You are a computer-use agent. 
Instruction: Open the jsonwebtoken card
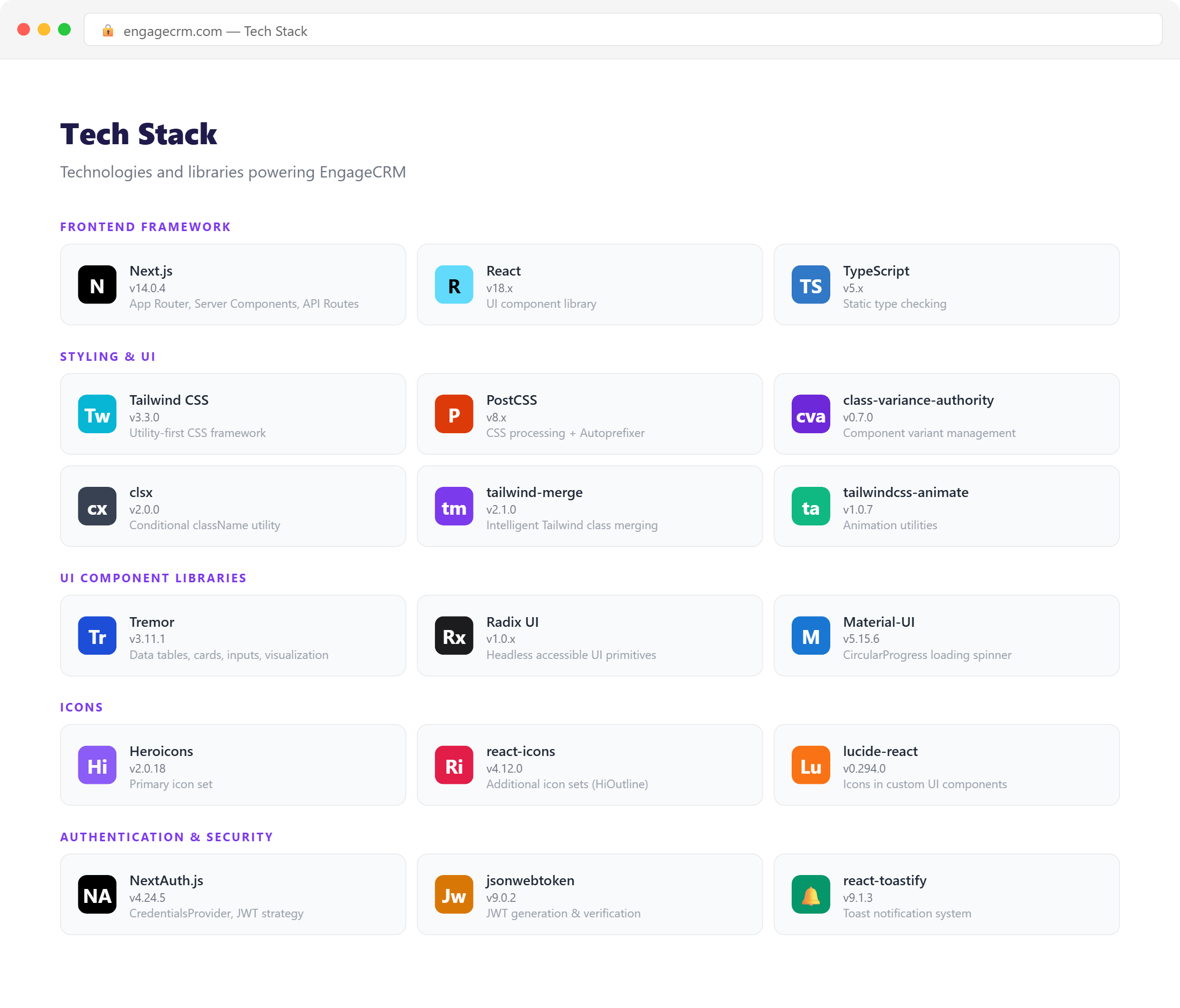click(589, 894)
